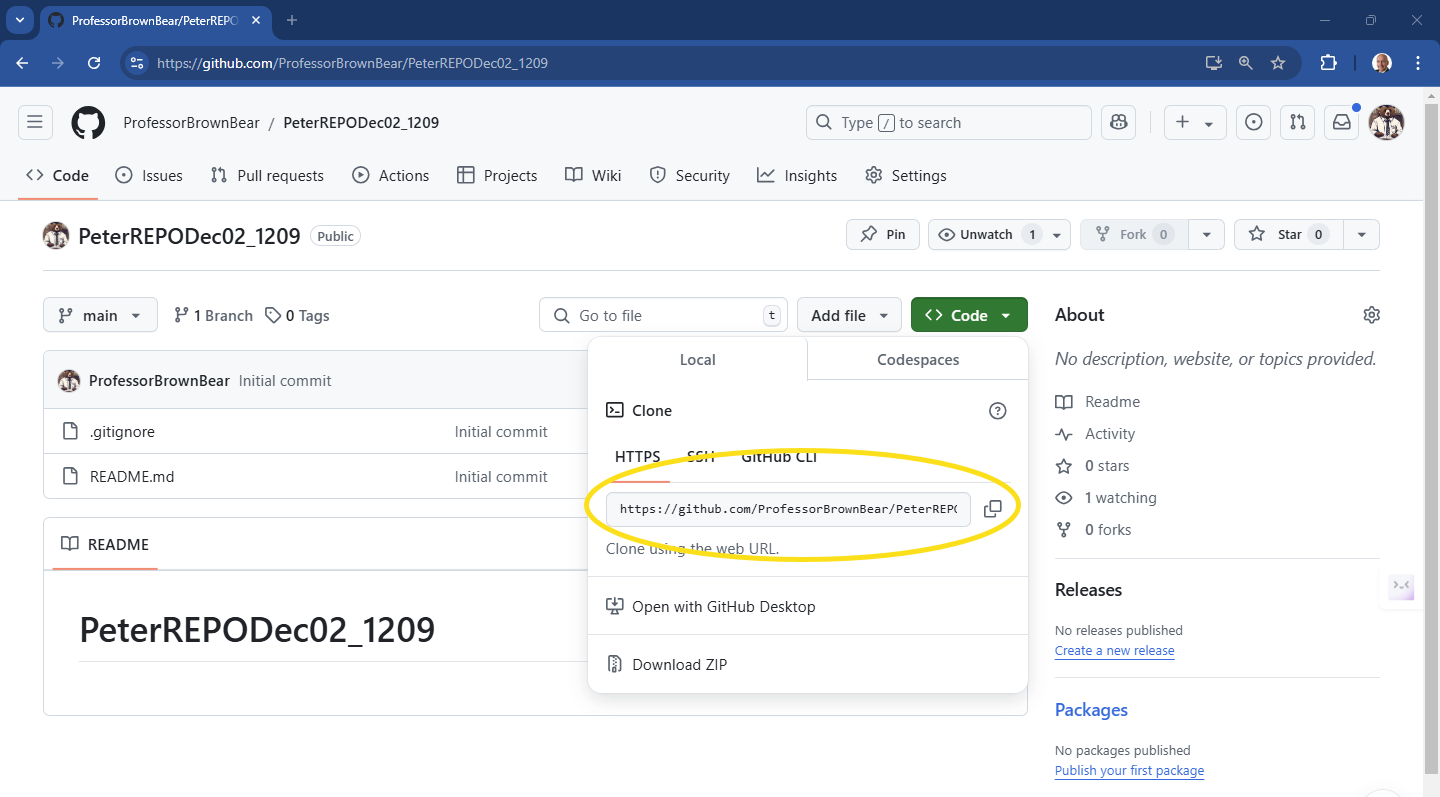Switch to the Codespaces tab
The height and width of the screenshot is (797, 1440).
click(917, 360)
